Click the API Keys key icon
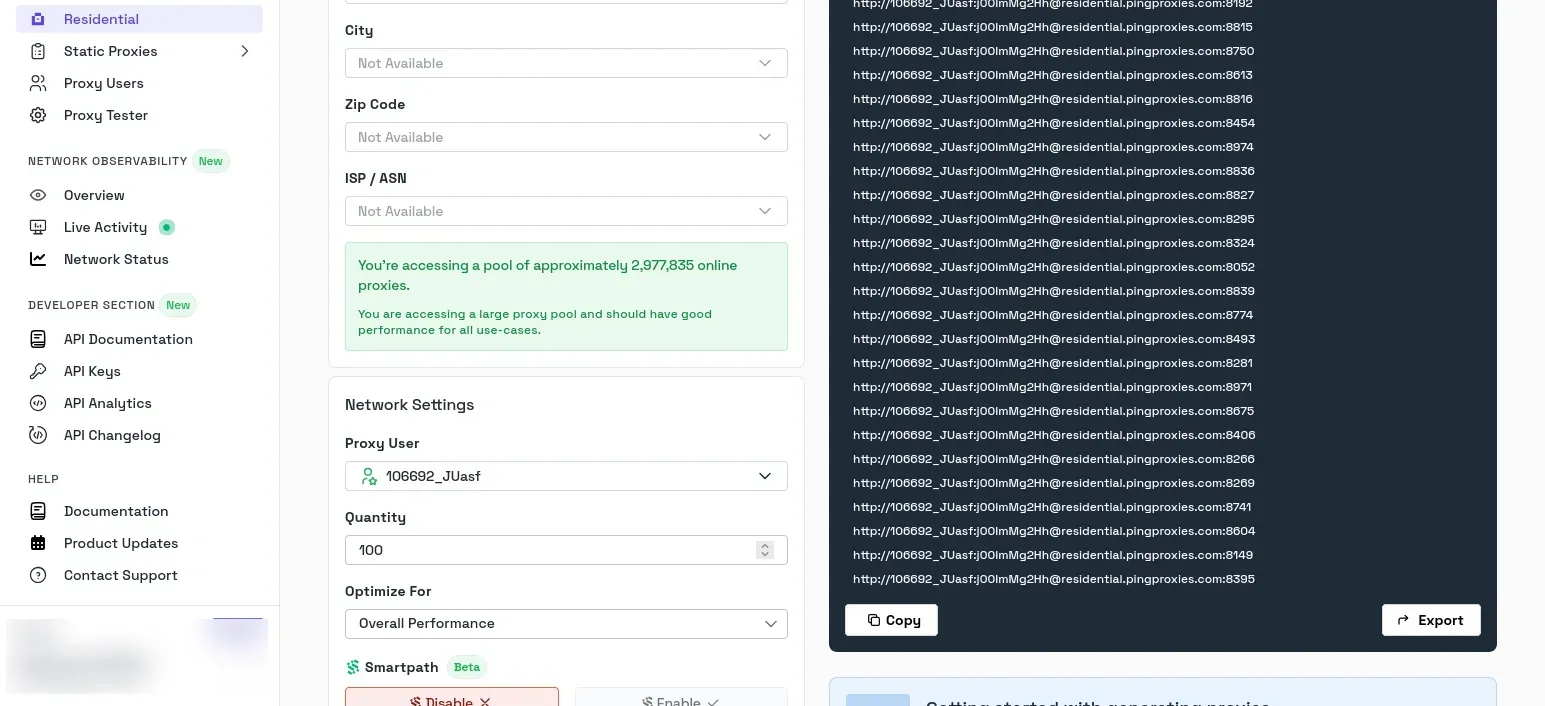Screen dimensions: 1545x706 (x=38, y=371)
